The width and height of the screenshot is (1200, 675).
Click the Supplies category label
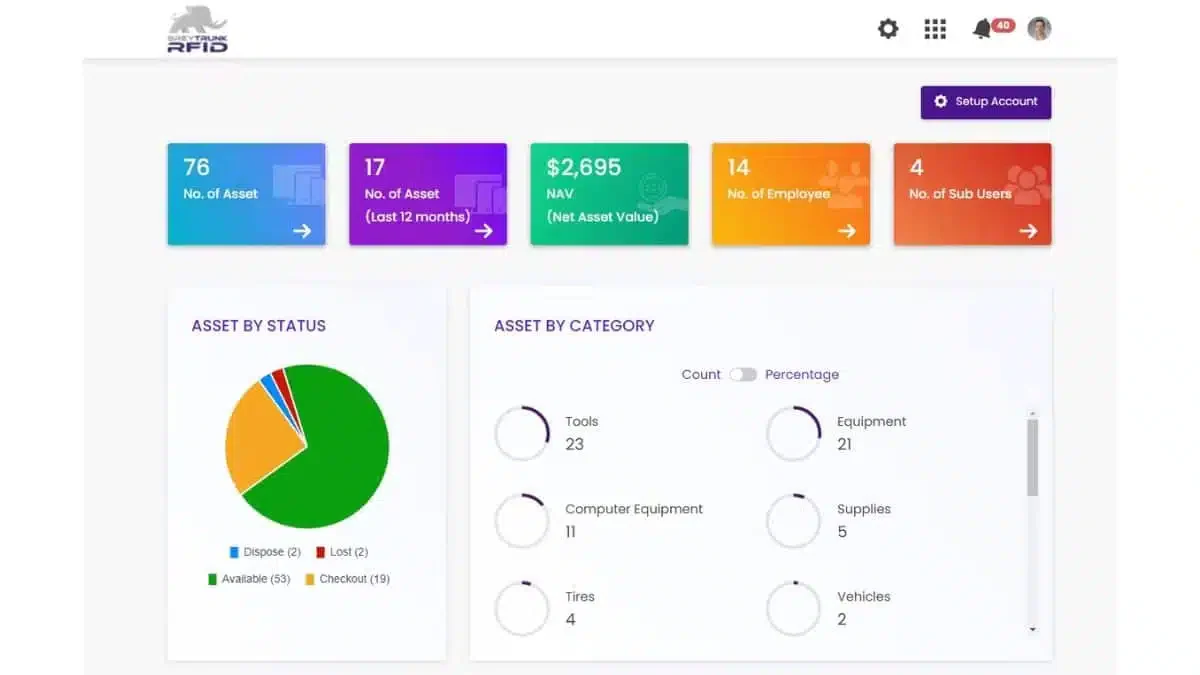coord(864,509)
